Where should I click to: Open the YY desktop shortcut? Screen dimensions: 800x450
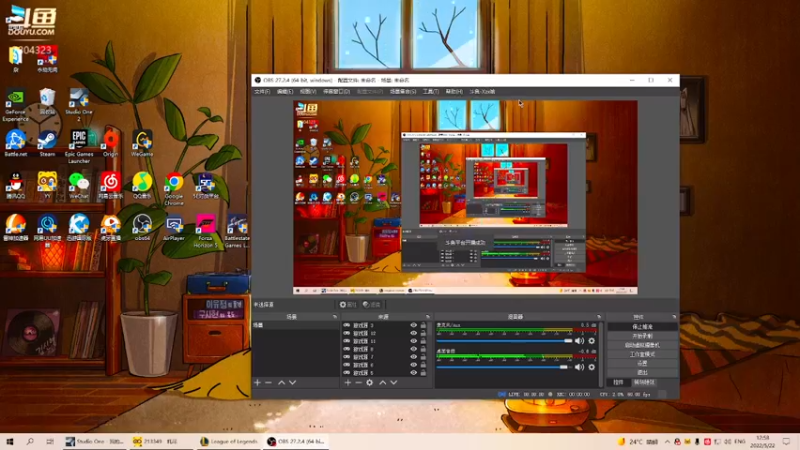pos(47,186)
